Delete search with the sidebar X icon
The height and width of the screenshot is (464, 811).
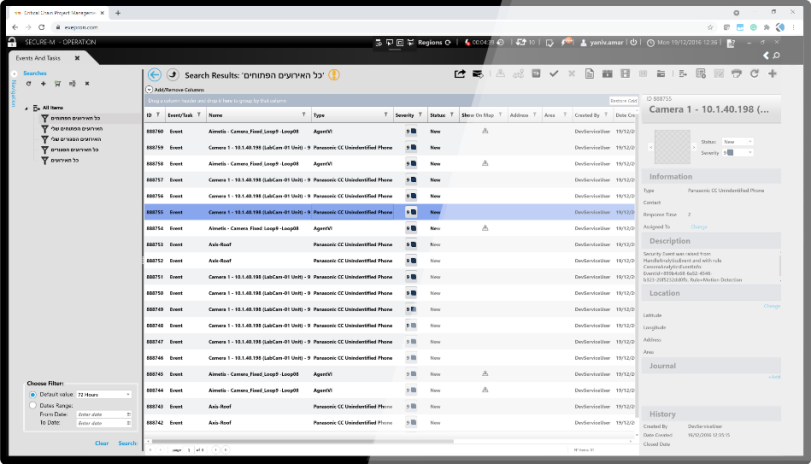click(x=87, y=83)
